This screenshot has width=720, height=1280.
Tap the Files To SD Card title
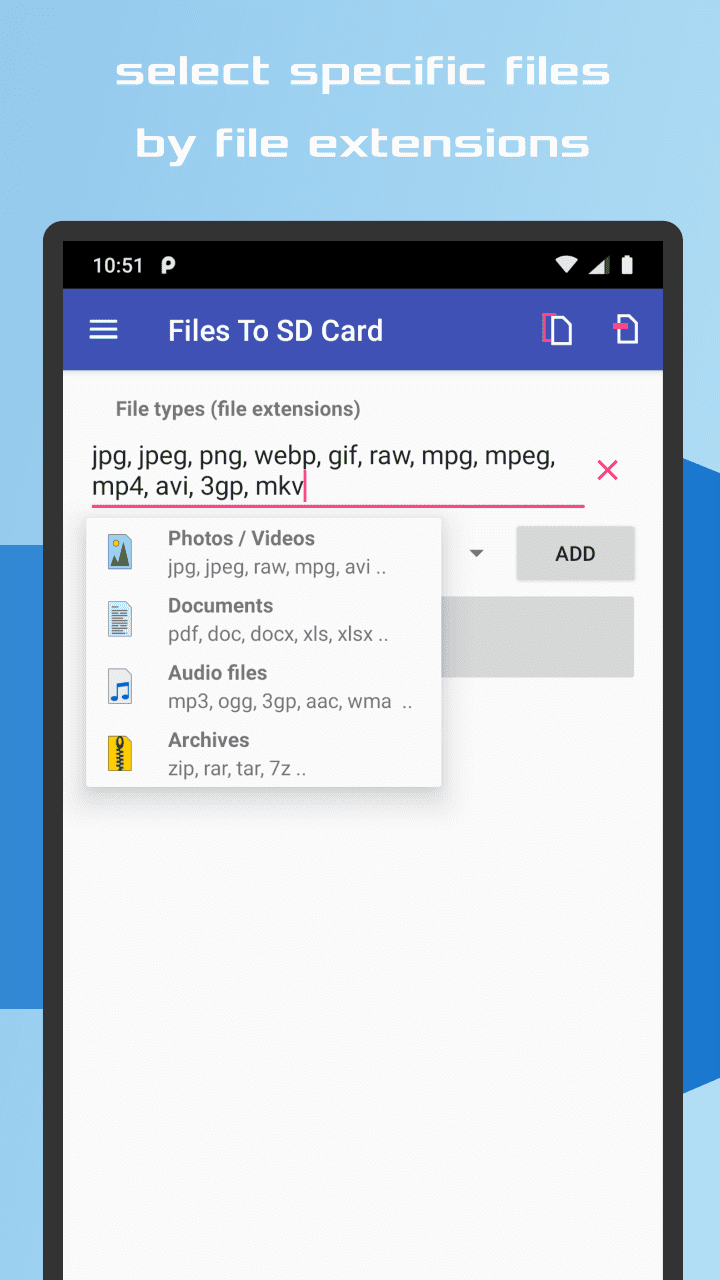point(275,331)
